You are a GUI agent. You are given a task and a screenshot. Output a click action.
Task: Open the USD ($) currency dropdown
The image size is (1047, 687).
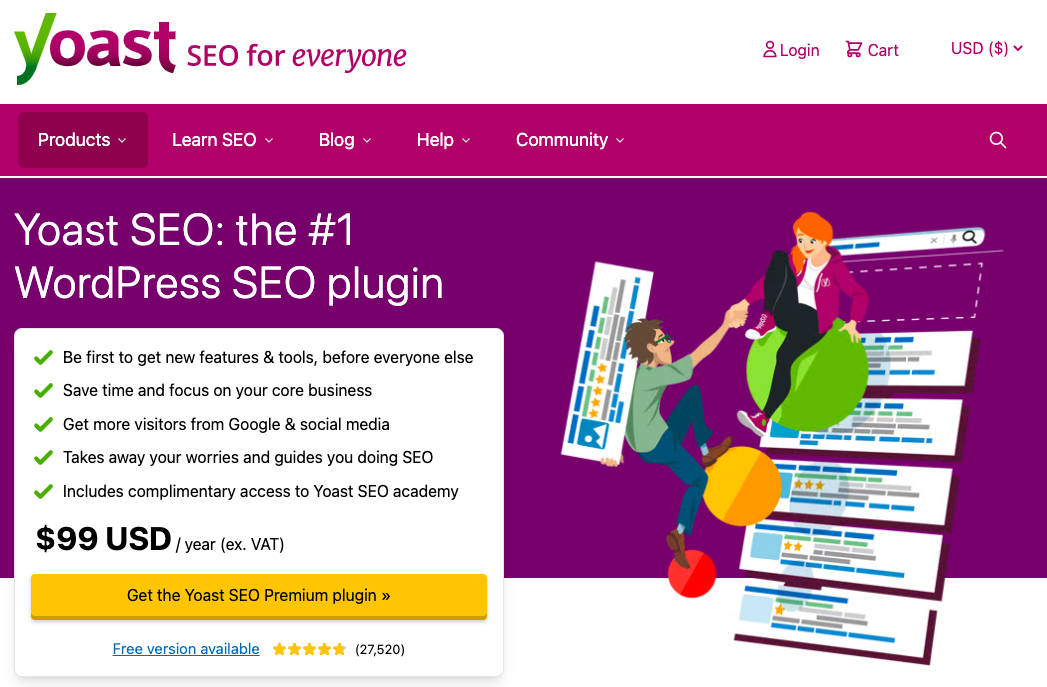(986, 49)
